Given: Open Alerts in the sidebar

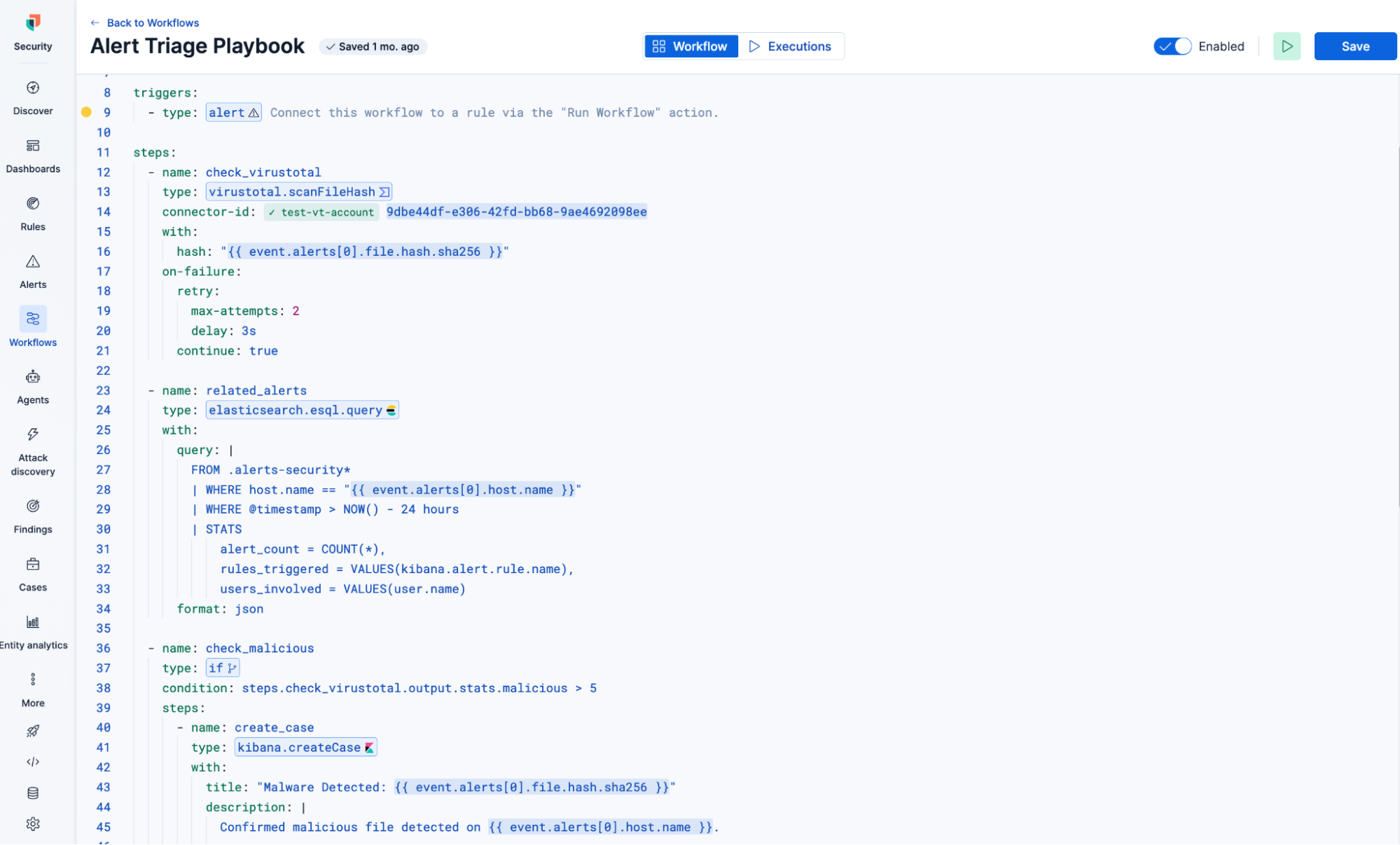Looking at the screenshot, I should [x=33, y=271].
